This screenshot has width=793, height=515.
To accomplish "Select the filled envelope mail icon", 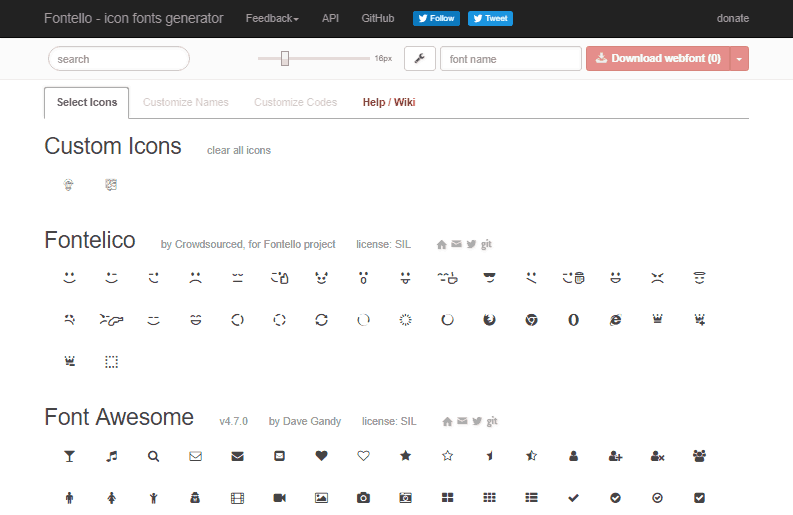I will pos(237,456).
